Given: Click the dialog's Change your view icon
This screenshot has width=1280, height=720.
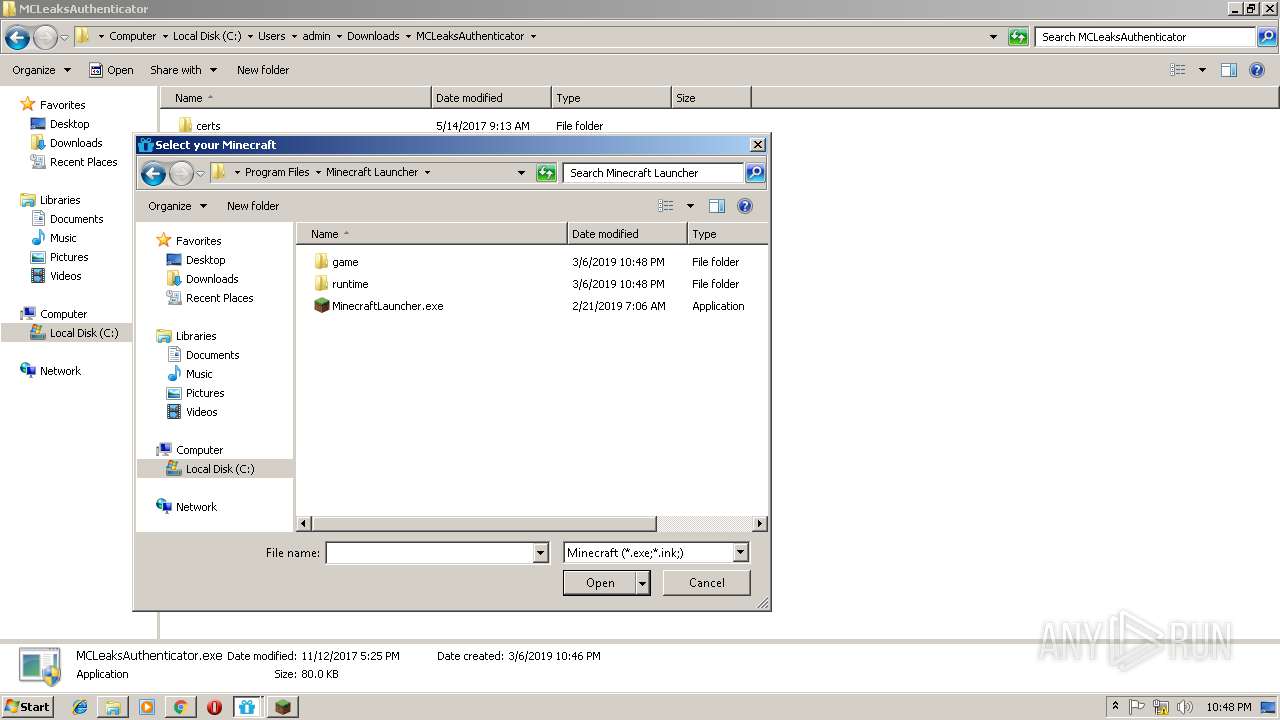Looking at the screenshot, I should (x=666, y=206).
